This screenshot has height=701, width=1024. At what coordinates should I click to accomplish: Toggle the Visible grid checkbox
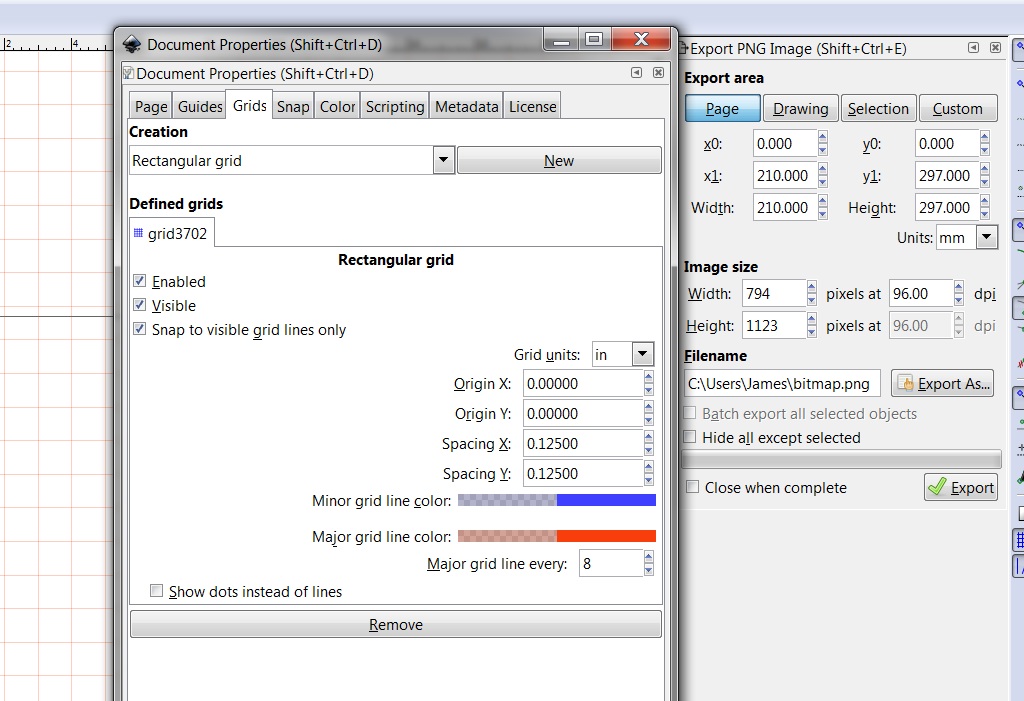[x=140, y=306]
